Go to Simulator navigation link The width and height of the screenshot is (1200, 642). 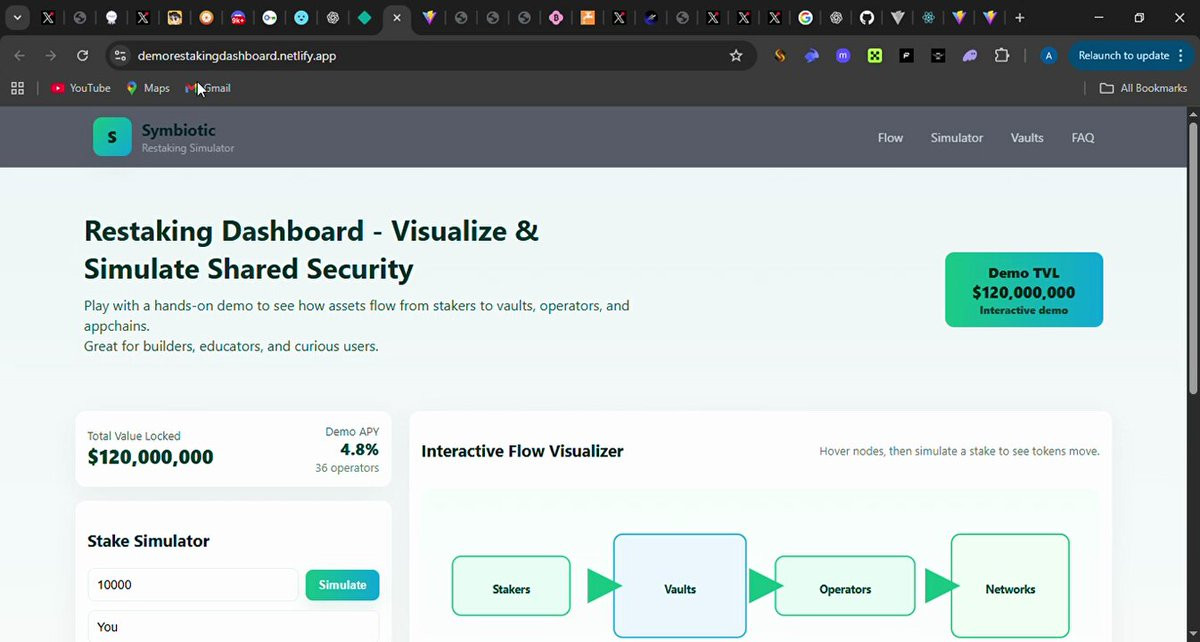957,138
